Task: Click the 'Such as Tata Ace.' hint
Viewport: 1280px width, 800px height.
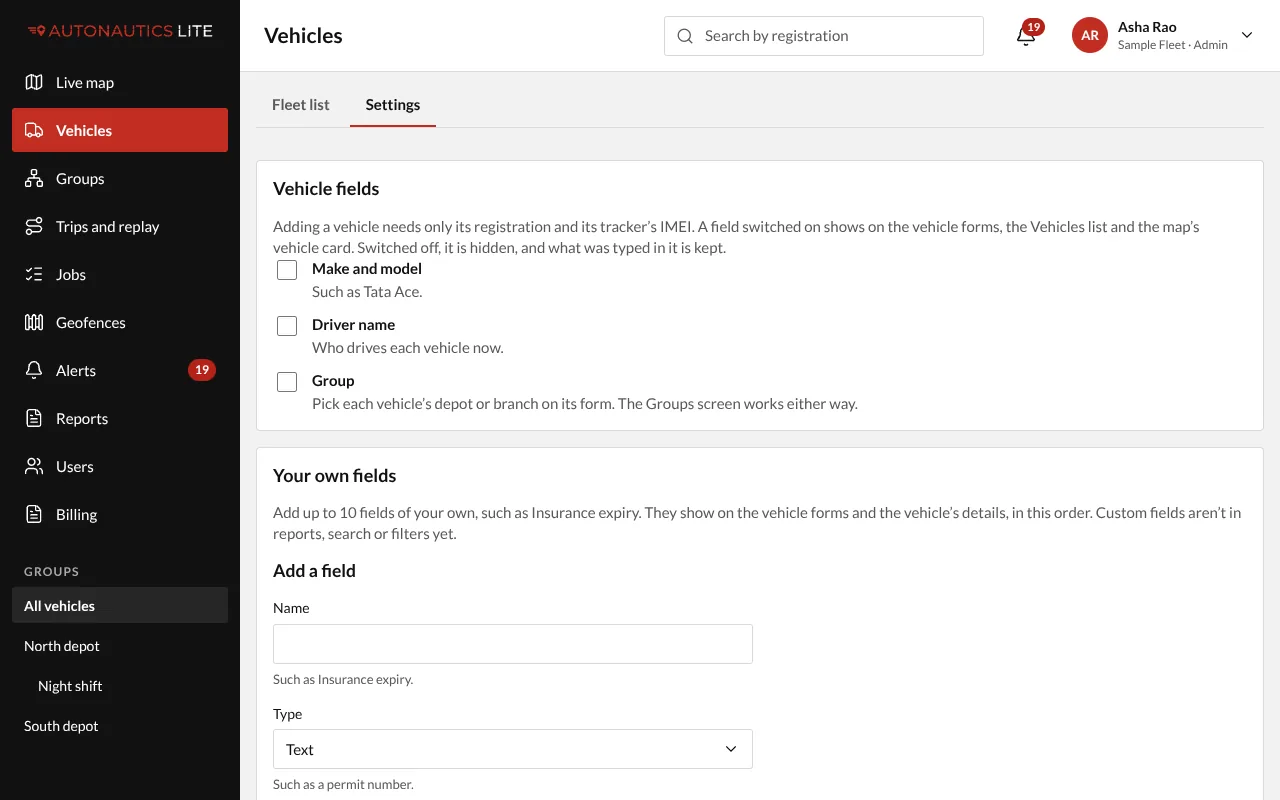Action: pyautogui.click(x=367, y=292)
